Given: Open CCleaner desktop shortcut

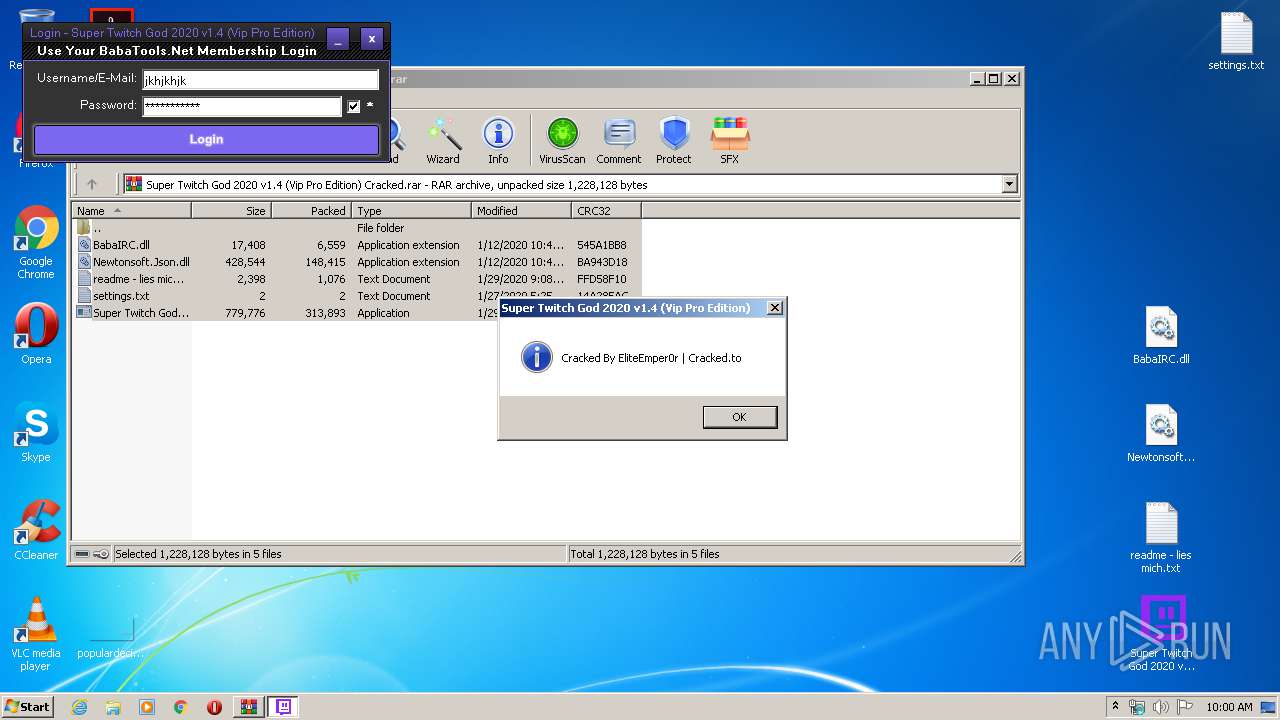Looking at the screenshot, I should [x=36, y=530].
